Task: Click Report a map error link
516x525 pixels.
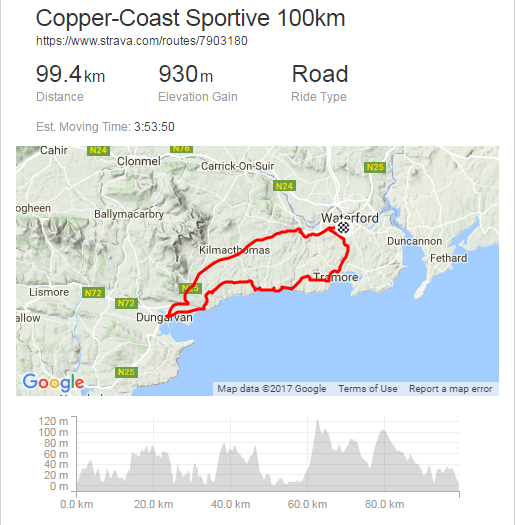Action: [451, 389]
